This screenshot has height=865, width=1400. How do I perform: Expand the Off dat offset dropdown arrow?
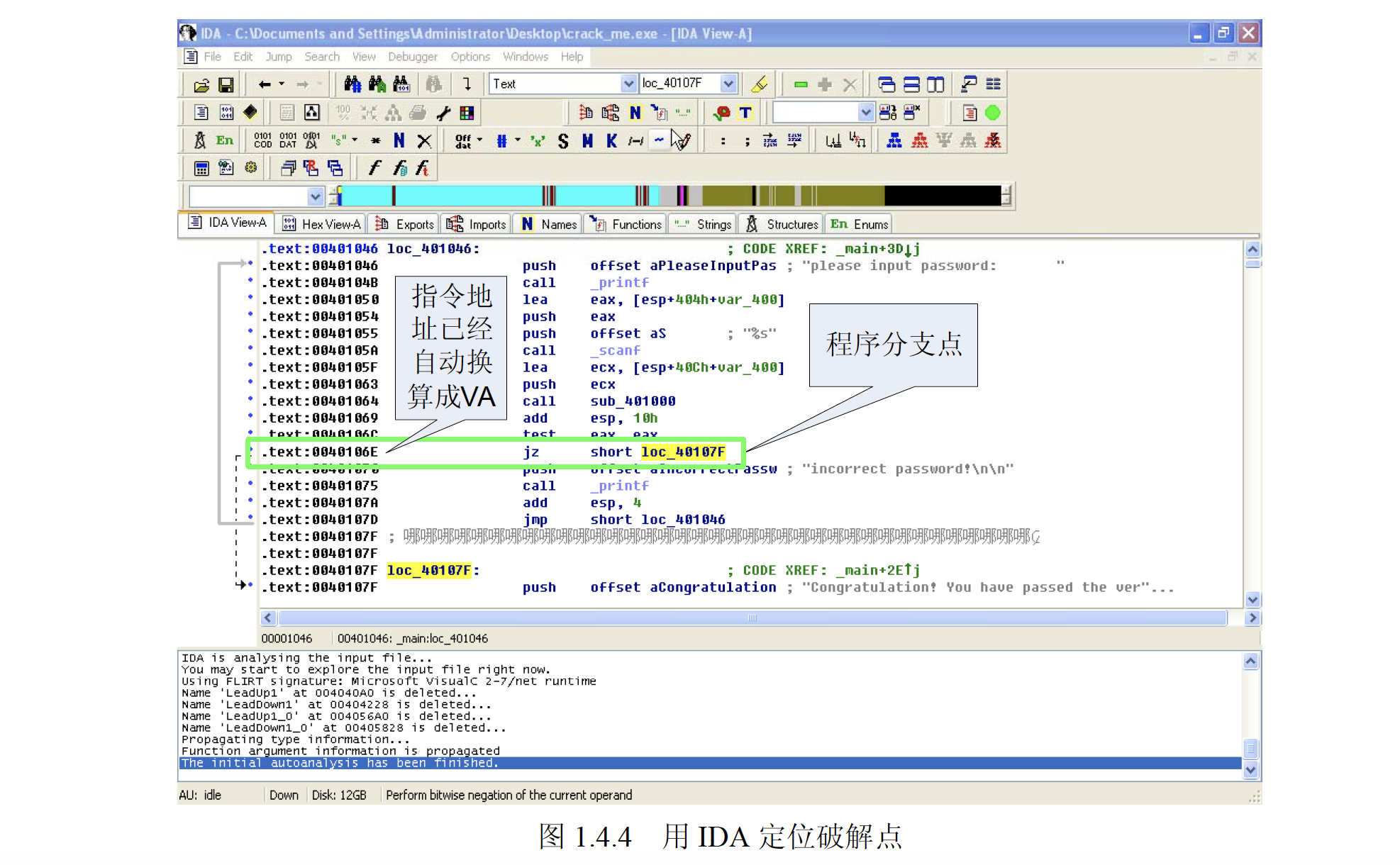coord(480,140)
